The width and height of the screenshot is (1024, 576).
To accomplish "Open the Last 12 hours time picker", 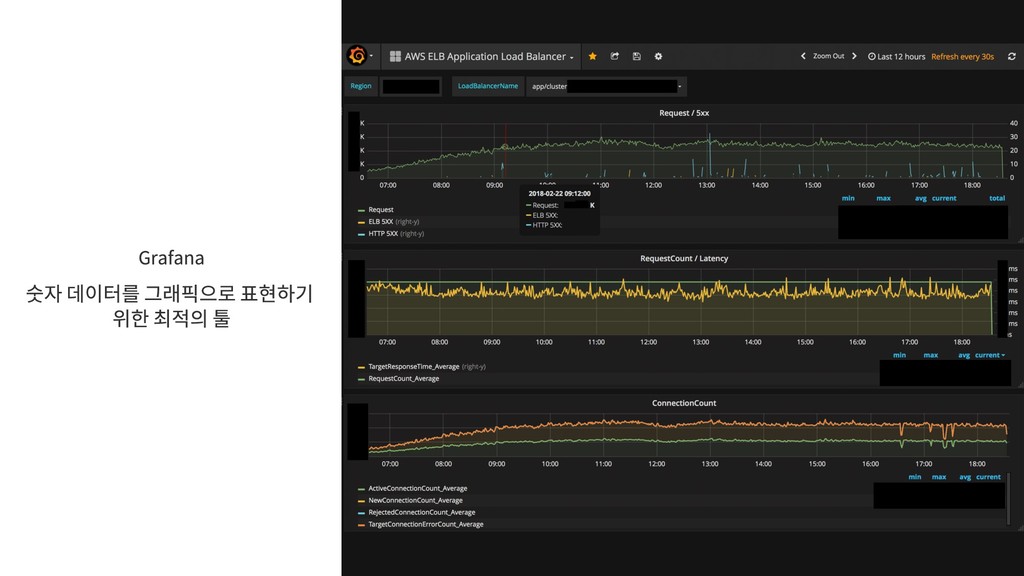I will click(896, 56).
